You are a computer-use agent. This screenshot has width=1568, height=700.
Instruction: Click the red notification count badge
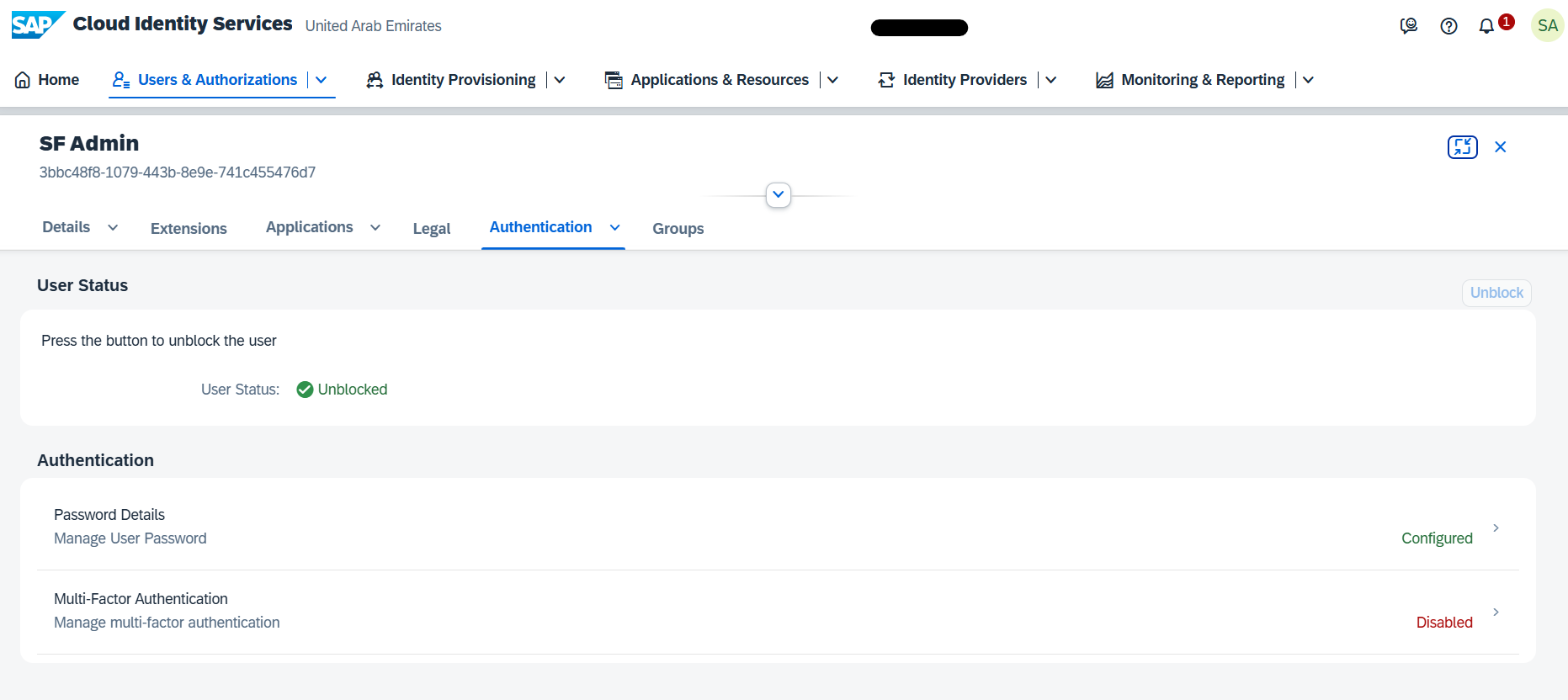[x=1507, y=22]
